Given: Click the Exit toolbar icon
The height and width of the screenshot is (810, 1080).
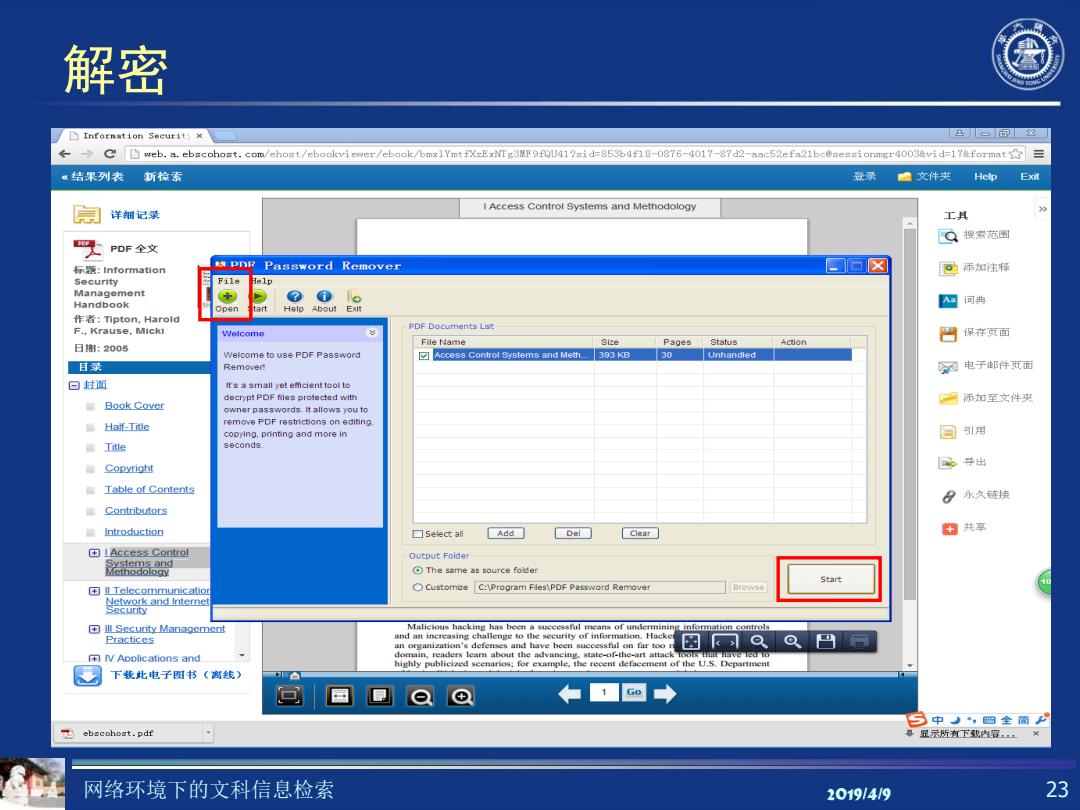Looking at the screenshot, I should click(x=354, y=297).
